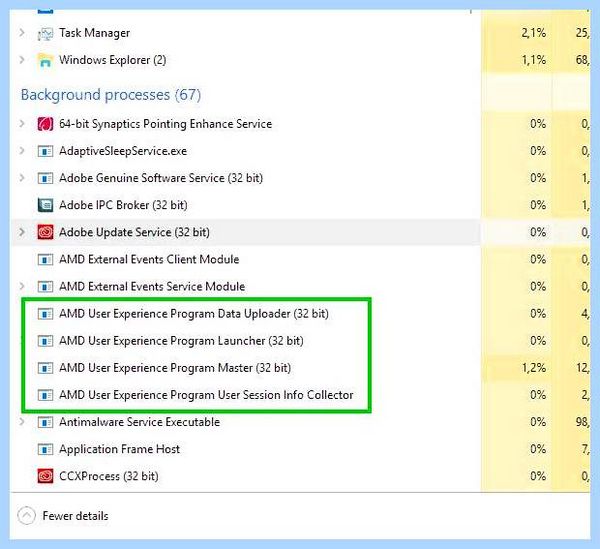Viewport: 600px width, 549px height.
Task: Click the Adobe Genuine Software Service icon
Action: pyautogui.click(x=45, y=178)
